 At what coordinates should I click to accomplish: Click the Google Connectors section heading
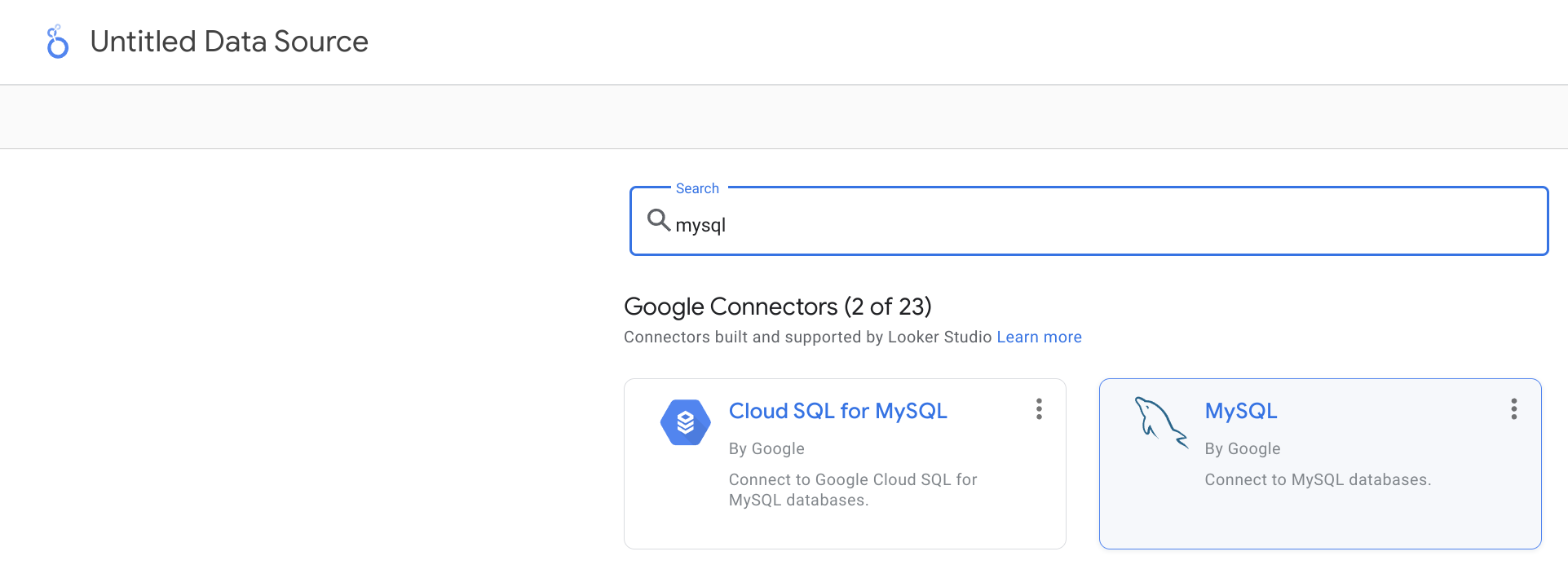778,307
